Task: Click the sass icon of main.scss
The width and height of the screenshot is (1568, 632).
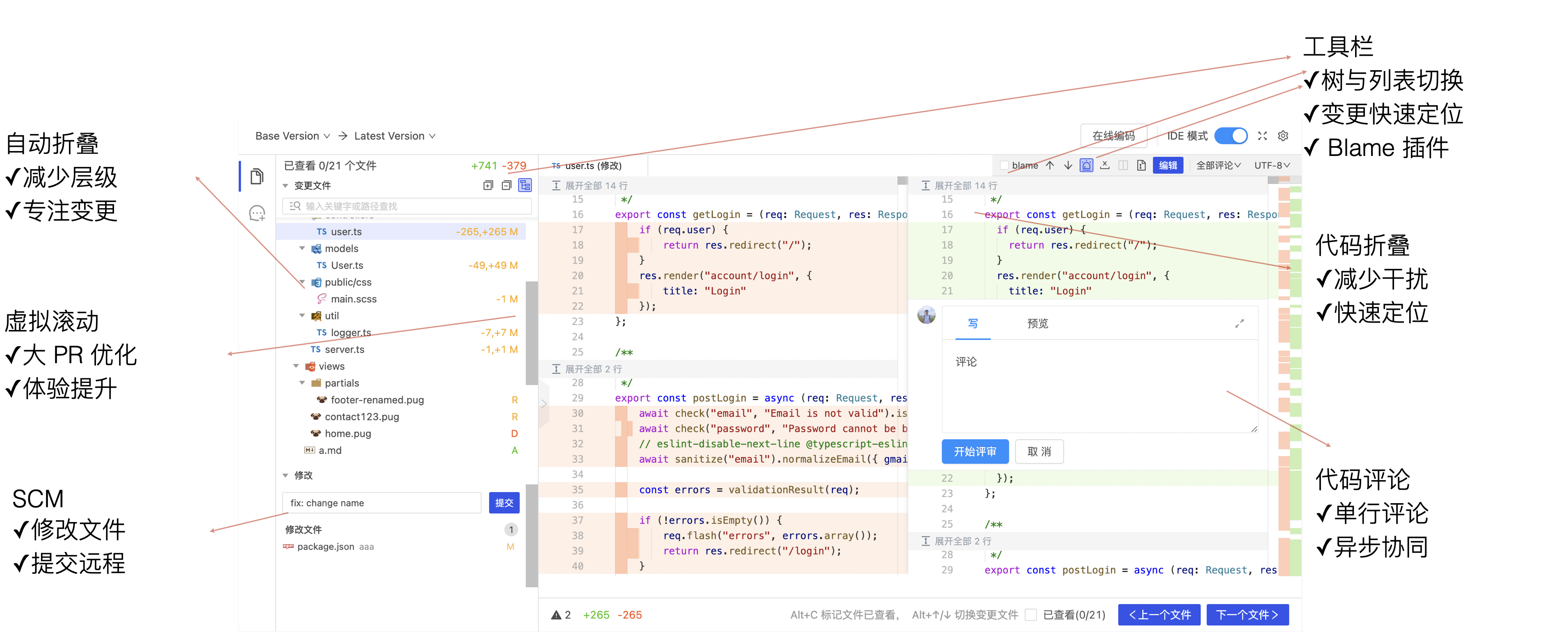Action: pyautogui.click(x=321, y=299)
